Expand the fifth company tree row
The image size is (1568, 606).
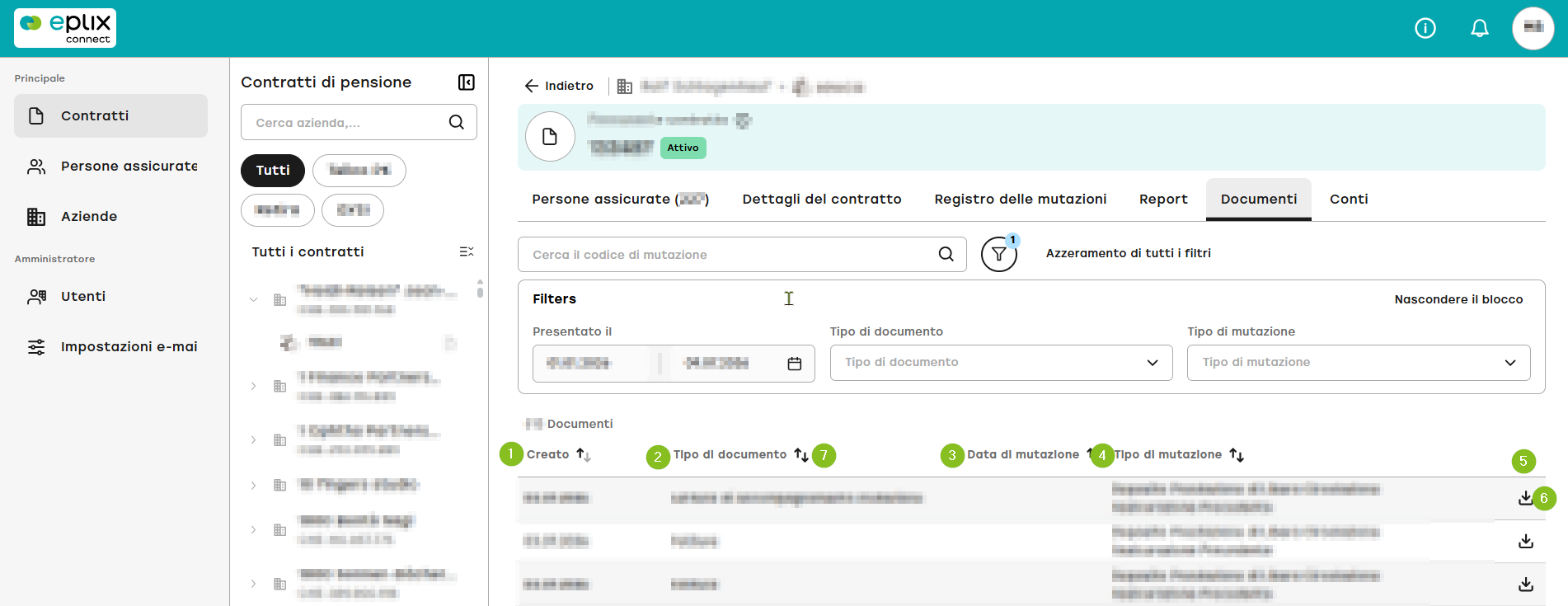point(253,530)
